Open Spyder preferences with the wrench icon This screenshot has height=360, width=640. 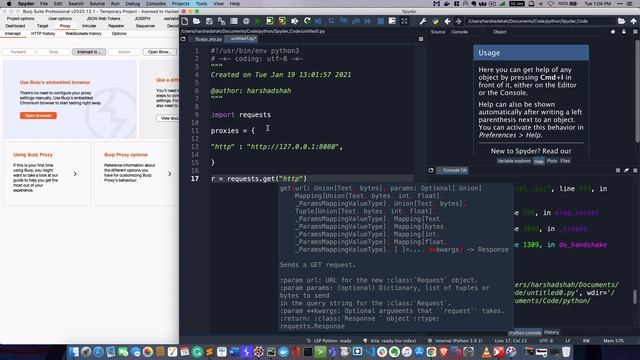(x=423, y=21)
